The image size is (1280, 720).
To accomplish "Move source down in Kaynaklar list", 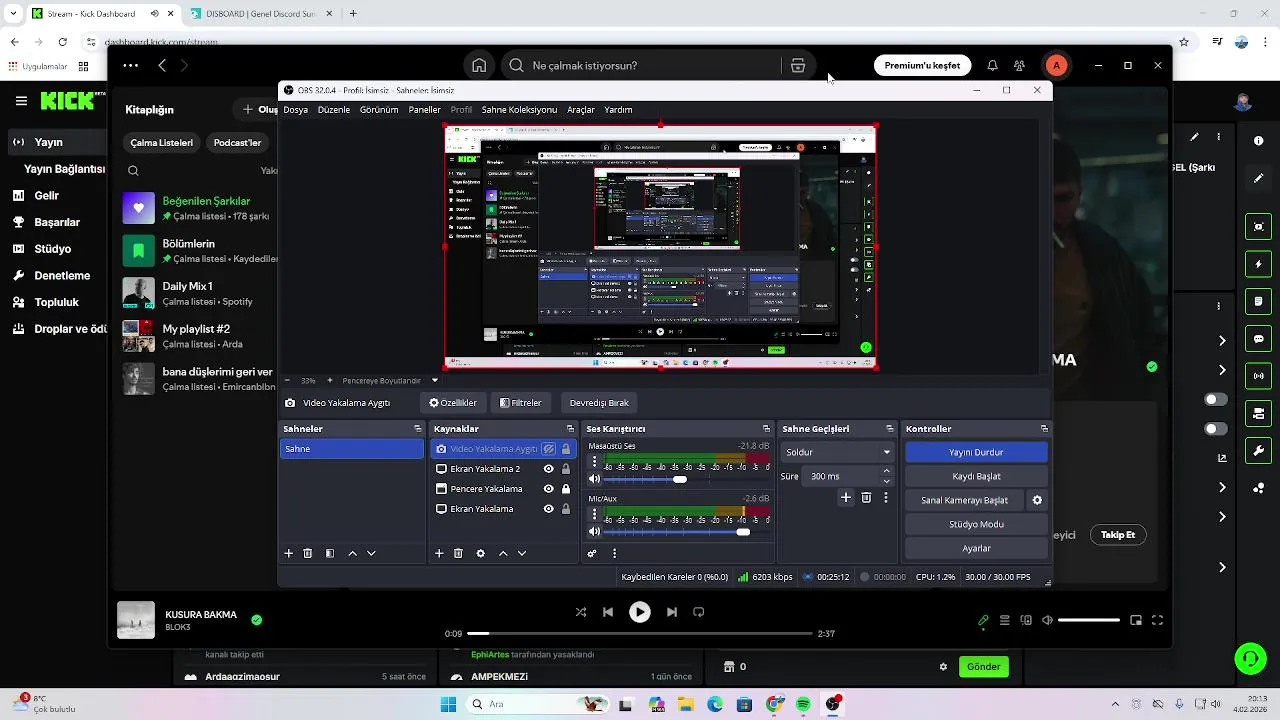I will (x=522, y=553).
